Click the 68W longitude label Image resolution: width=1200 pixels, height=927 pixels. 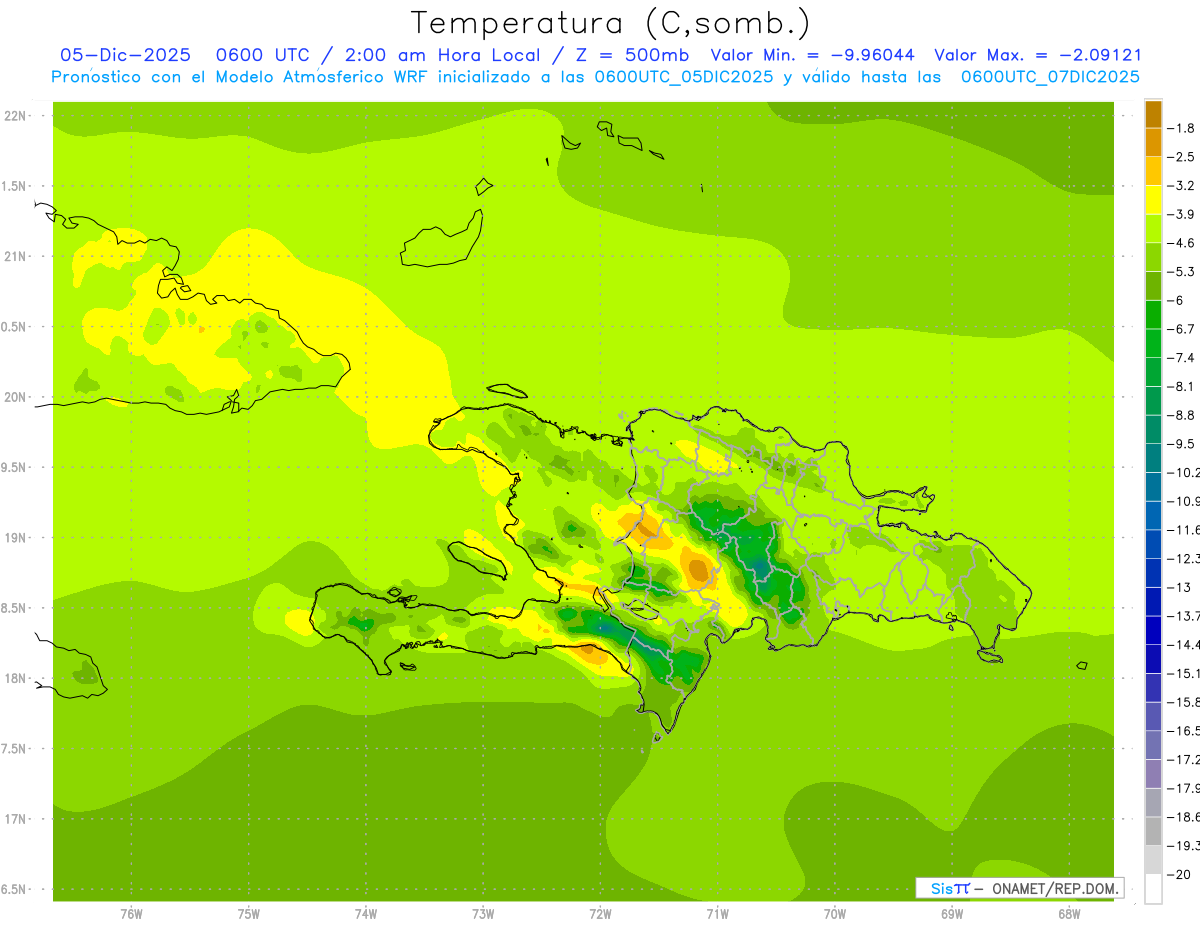click(1068, 913)
